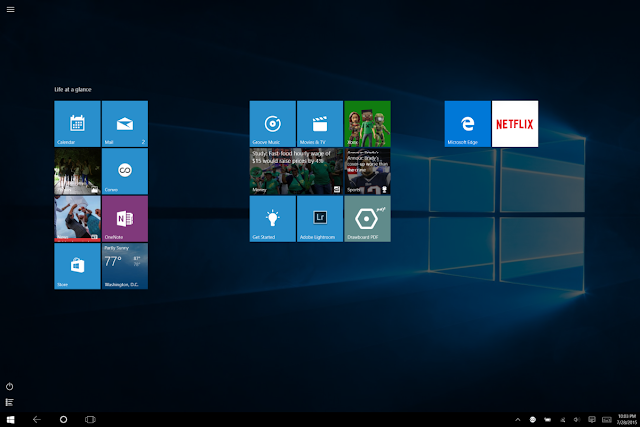Click the taskbar back arrow
Viewport: 640px width, 427px height.
(x=37, y=419)
